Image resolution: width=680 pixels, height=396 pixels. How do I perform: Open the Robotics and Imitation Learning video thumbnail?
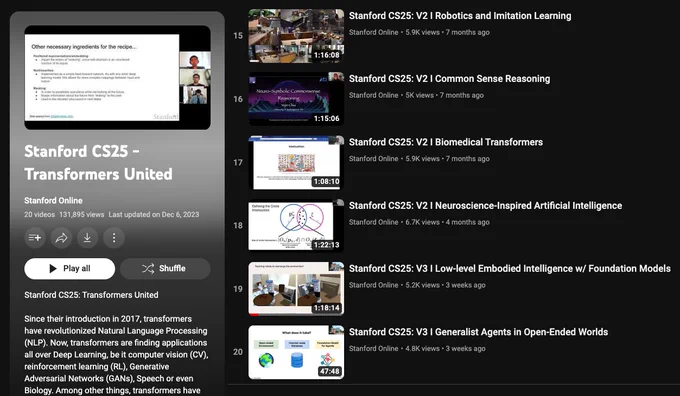[x=296, y=36]
